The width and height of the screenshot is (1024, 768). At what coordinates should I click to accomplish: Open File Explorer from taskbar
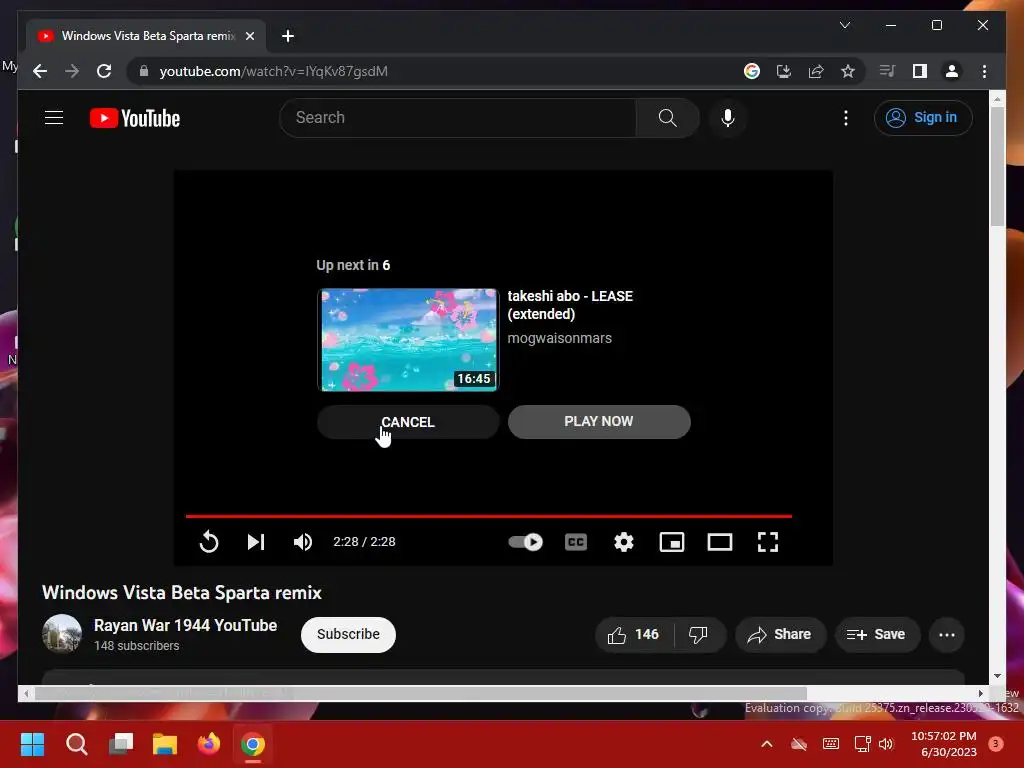tap(165, 744)
